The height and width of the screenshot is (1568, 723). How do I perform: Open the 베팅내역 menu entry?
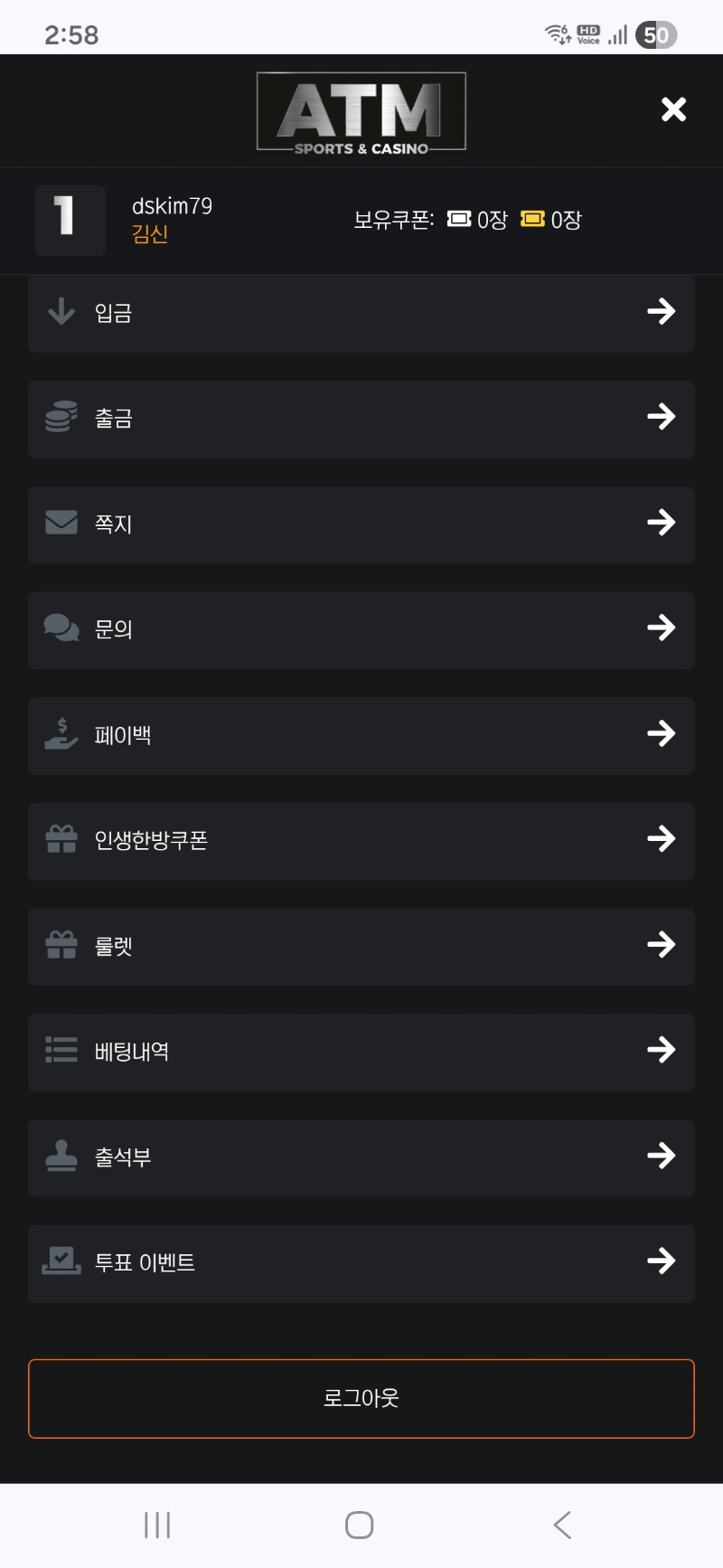click(x=361, y=1052)
